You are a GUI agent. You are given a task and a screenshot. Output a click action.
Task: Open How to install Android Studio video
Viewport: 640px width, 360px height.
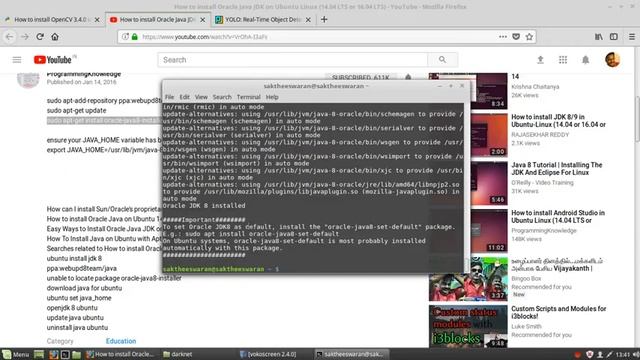point(558,216)
